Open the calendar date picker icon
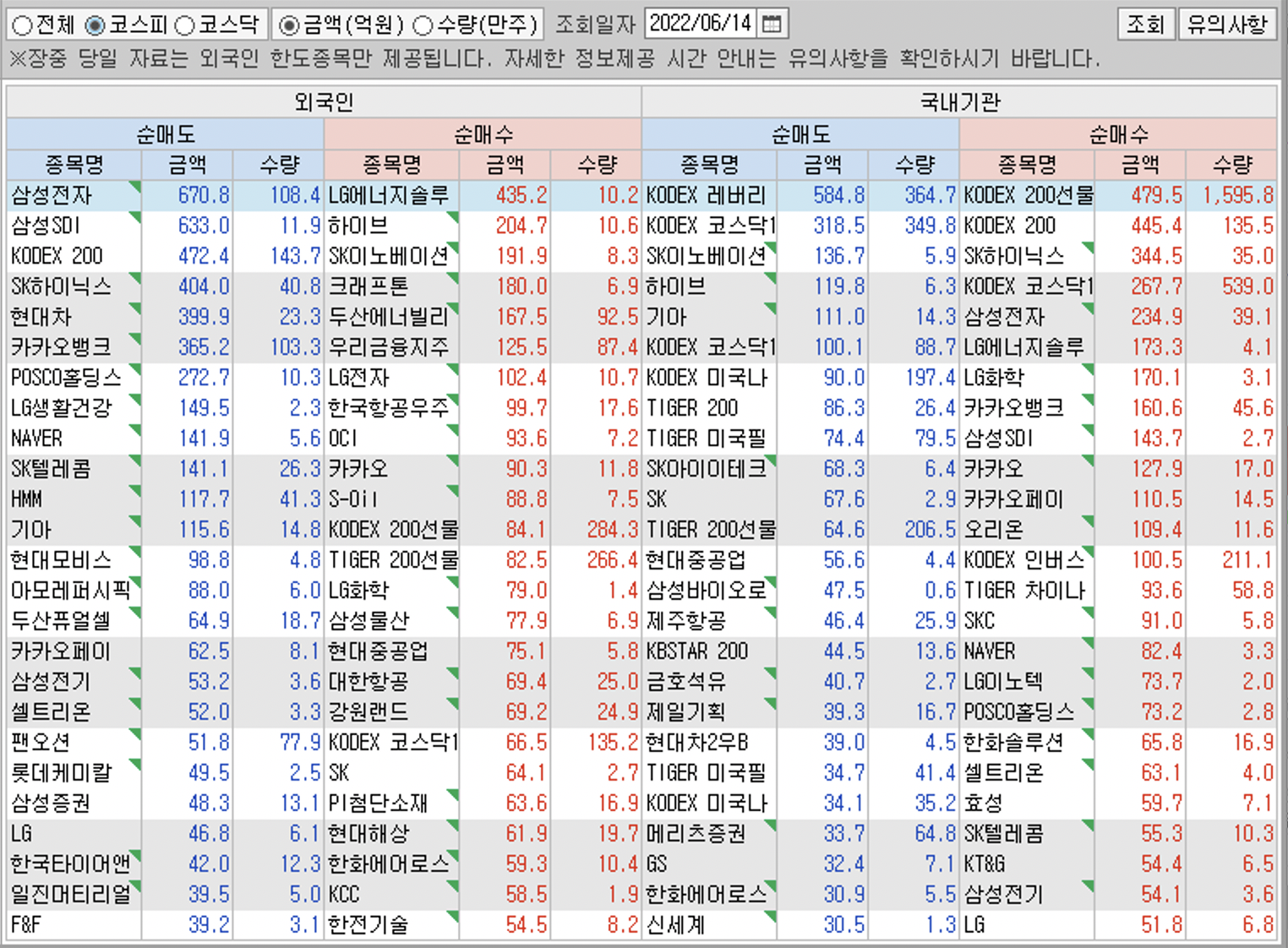 tap(771, 24)
